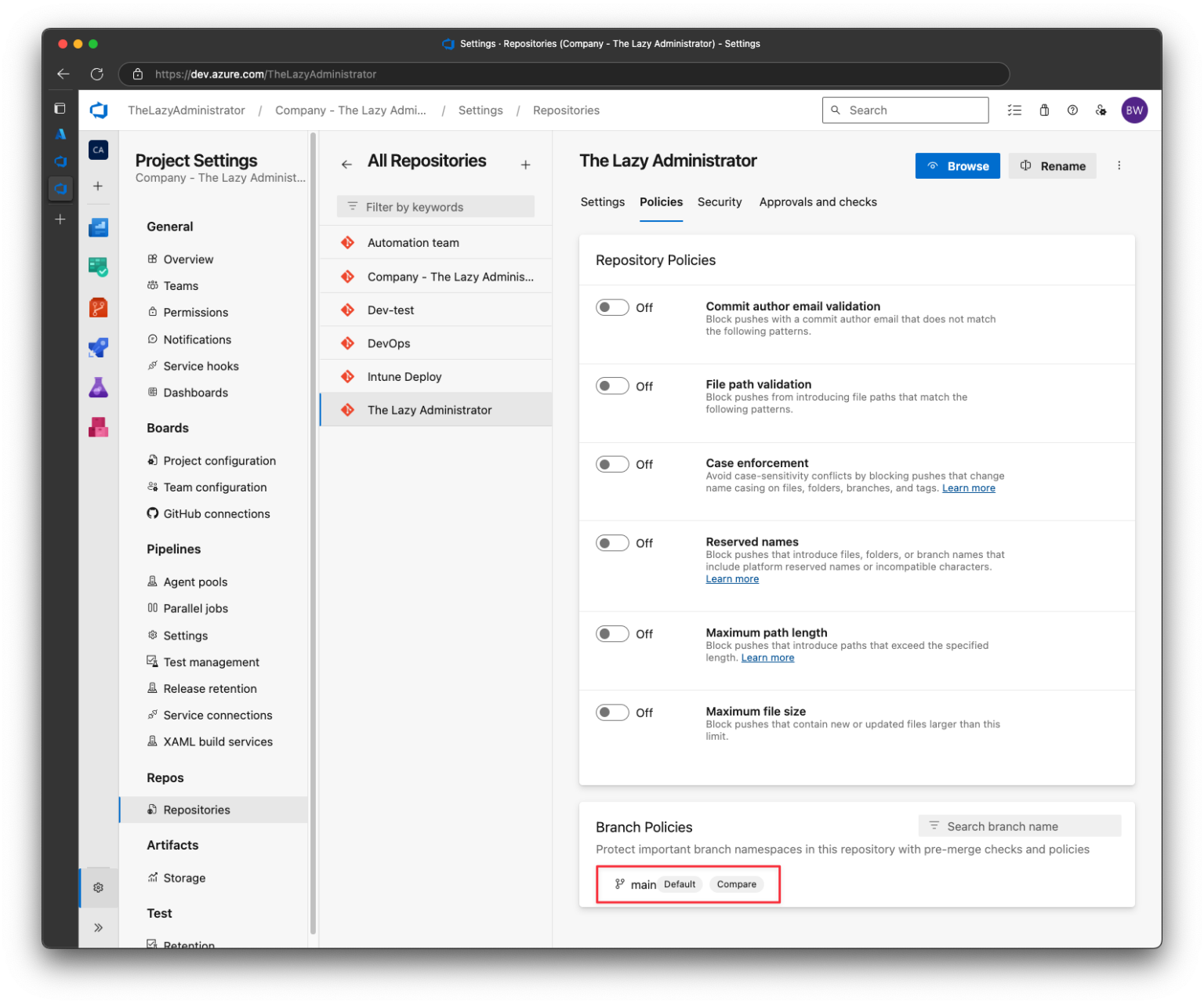Toggle Maximum file size switch

pyautogui.click(x=612, y=712)
